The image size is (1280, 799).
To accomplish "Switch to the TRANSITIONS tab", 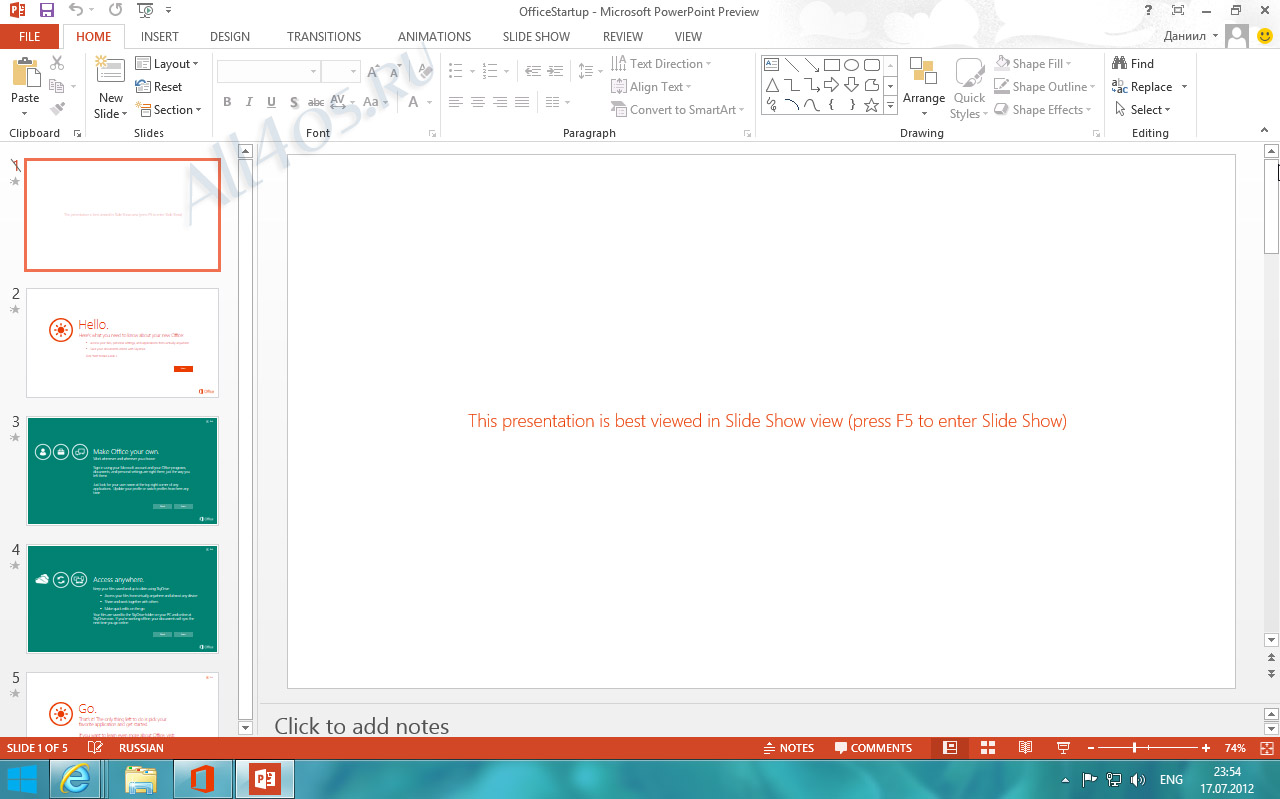I will click(x=324, y=37).
